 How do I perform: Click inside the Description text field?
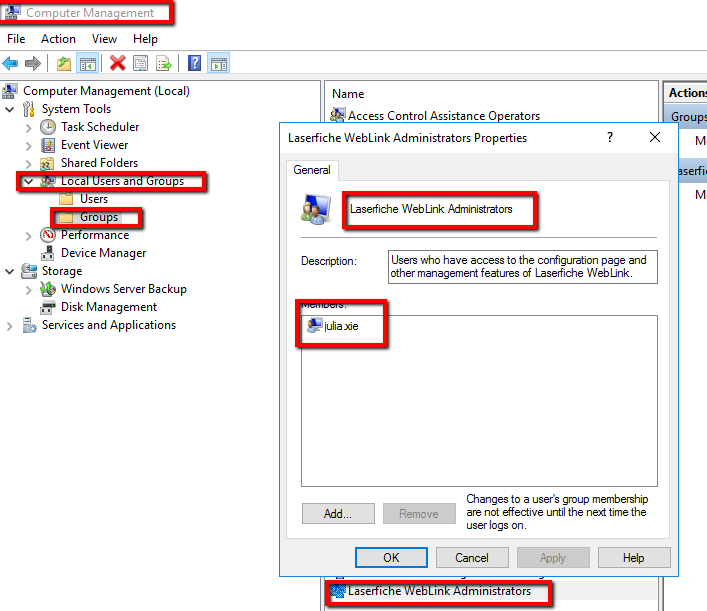[523, 267]
